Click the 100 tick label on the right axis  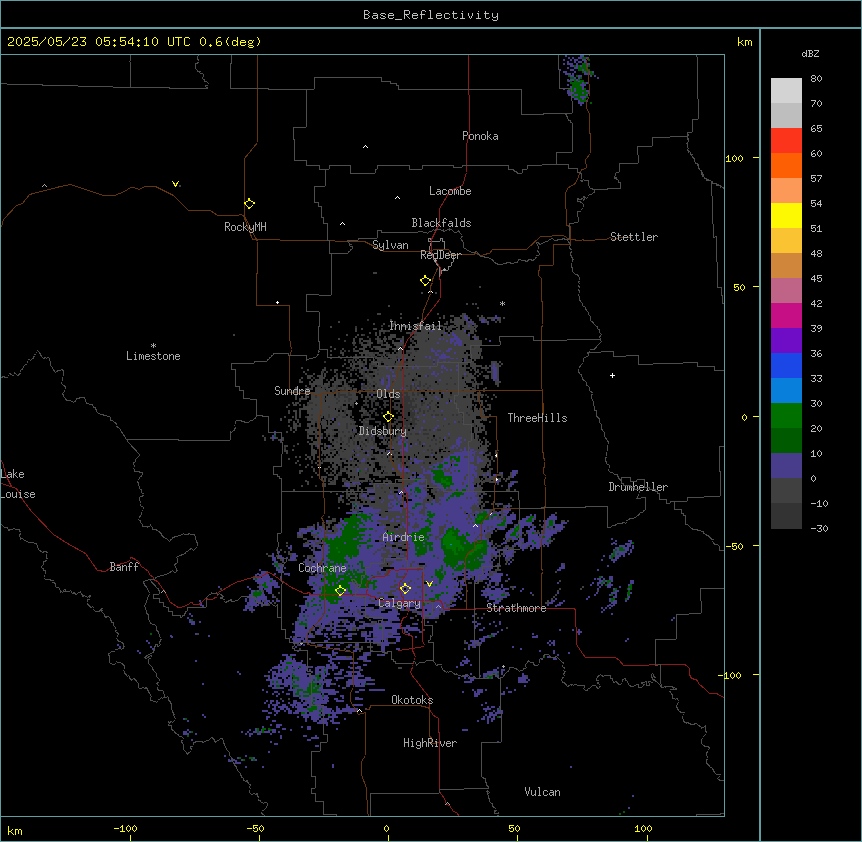(x=734, y=158)
